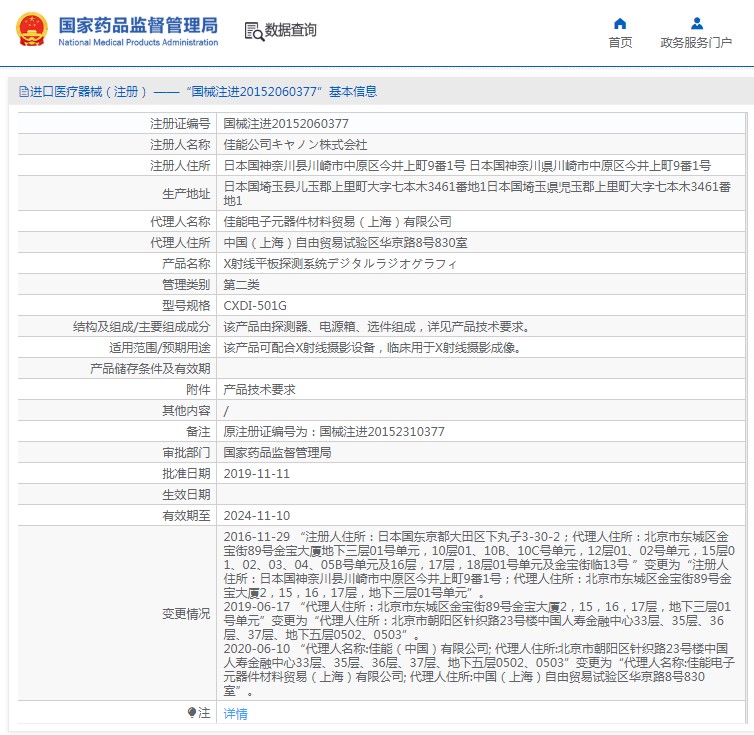This screenshot has width=754, height=735.
Task: Click the 生效日期 row label
Action: [x=186, y=494]
